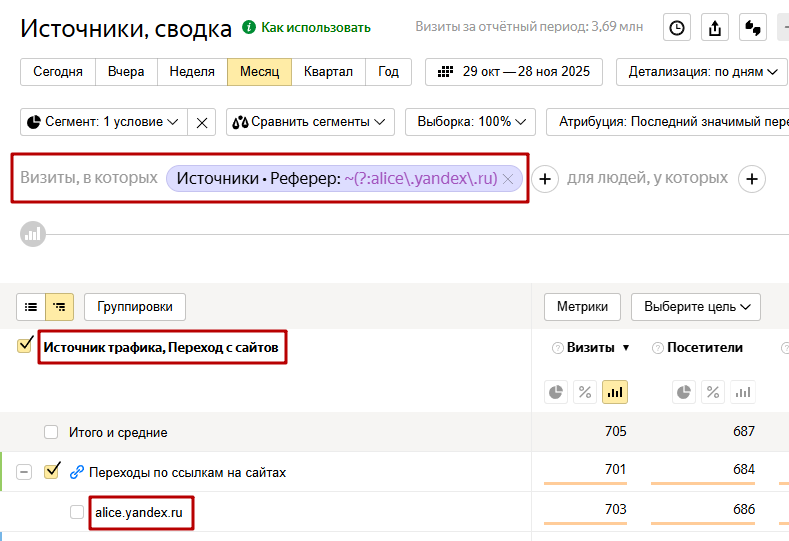Show pie chart for Визиты column
789x541 pixels.
point(555,392)
